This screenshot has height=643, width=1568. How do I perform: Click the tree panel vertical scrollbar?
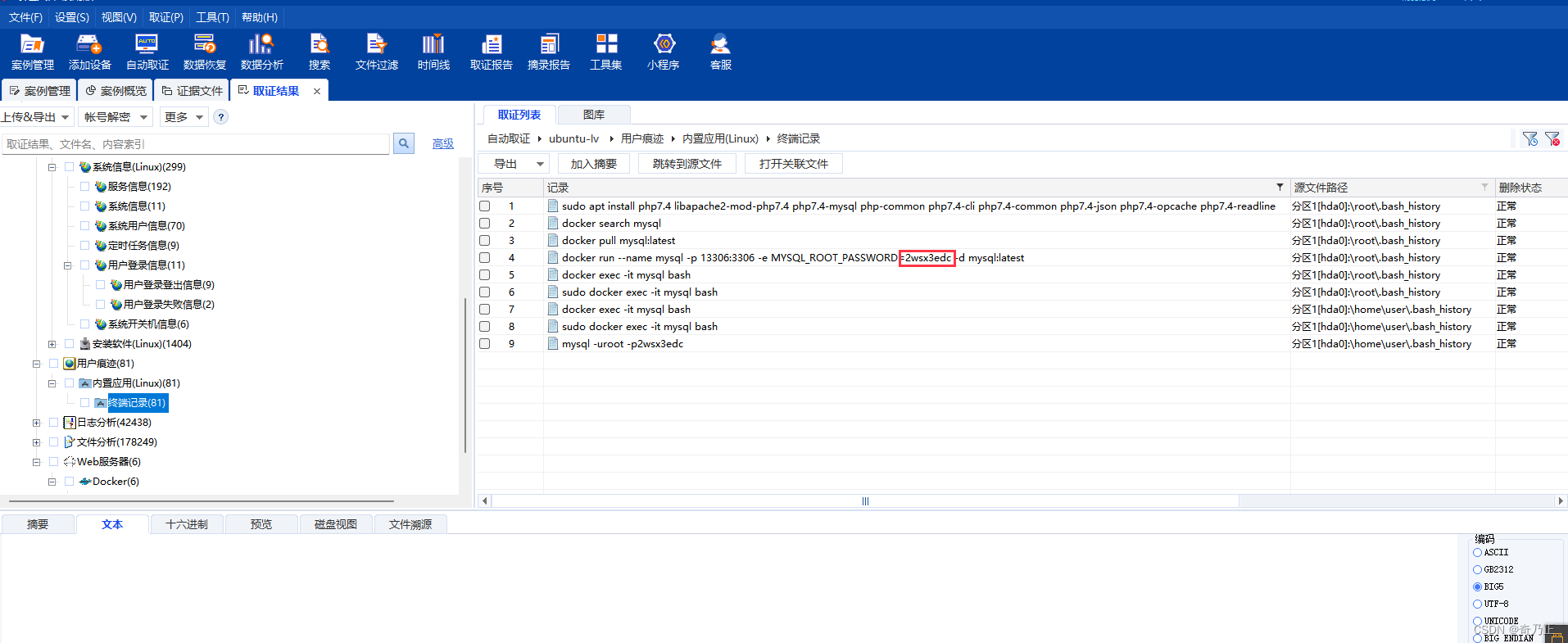[x=465, y=375]
